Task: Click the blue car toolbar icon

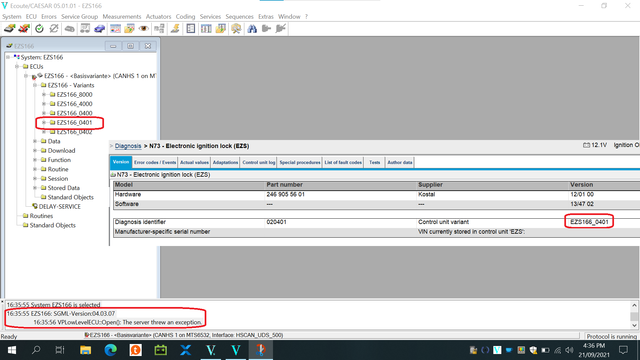Action: (x=99, y=29)
